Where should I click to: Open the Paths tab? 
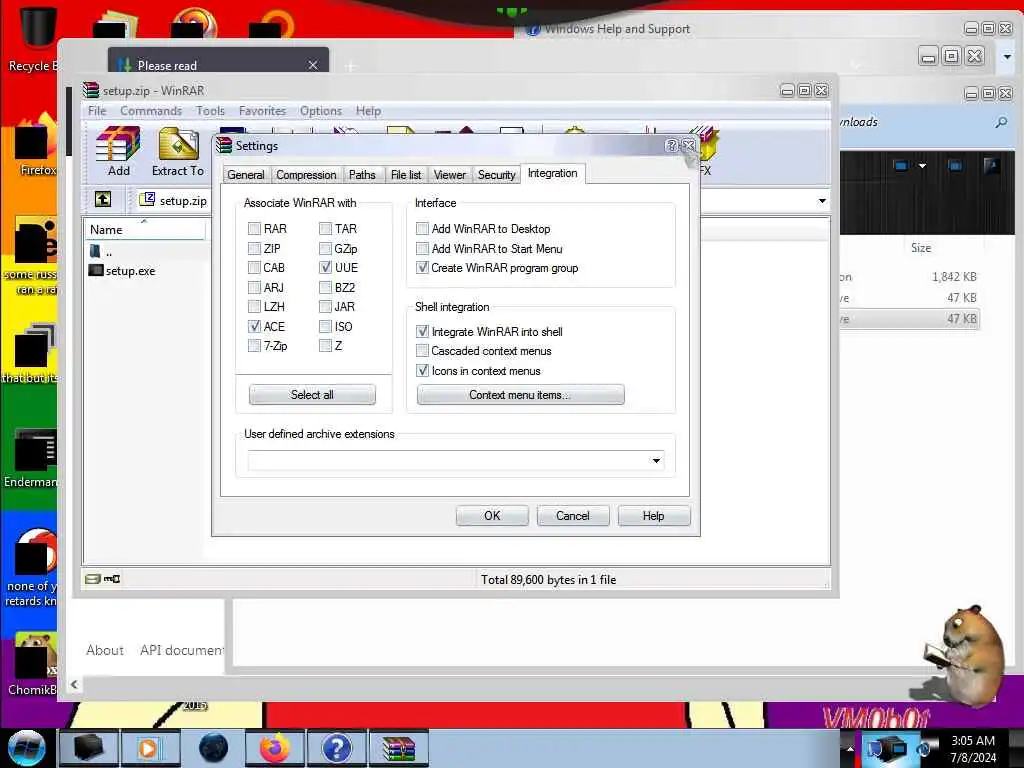[362, 174]
